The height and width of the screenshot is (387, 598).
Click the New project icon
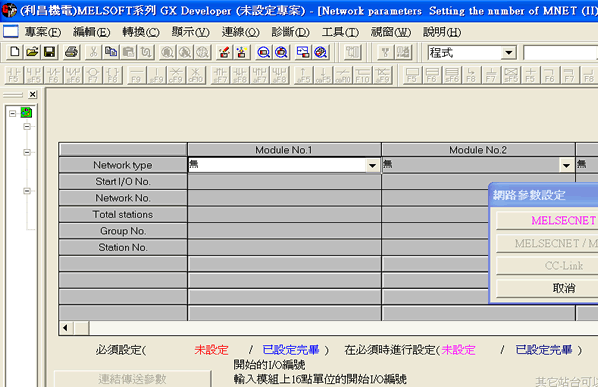[x=14, y=52]
